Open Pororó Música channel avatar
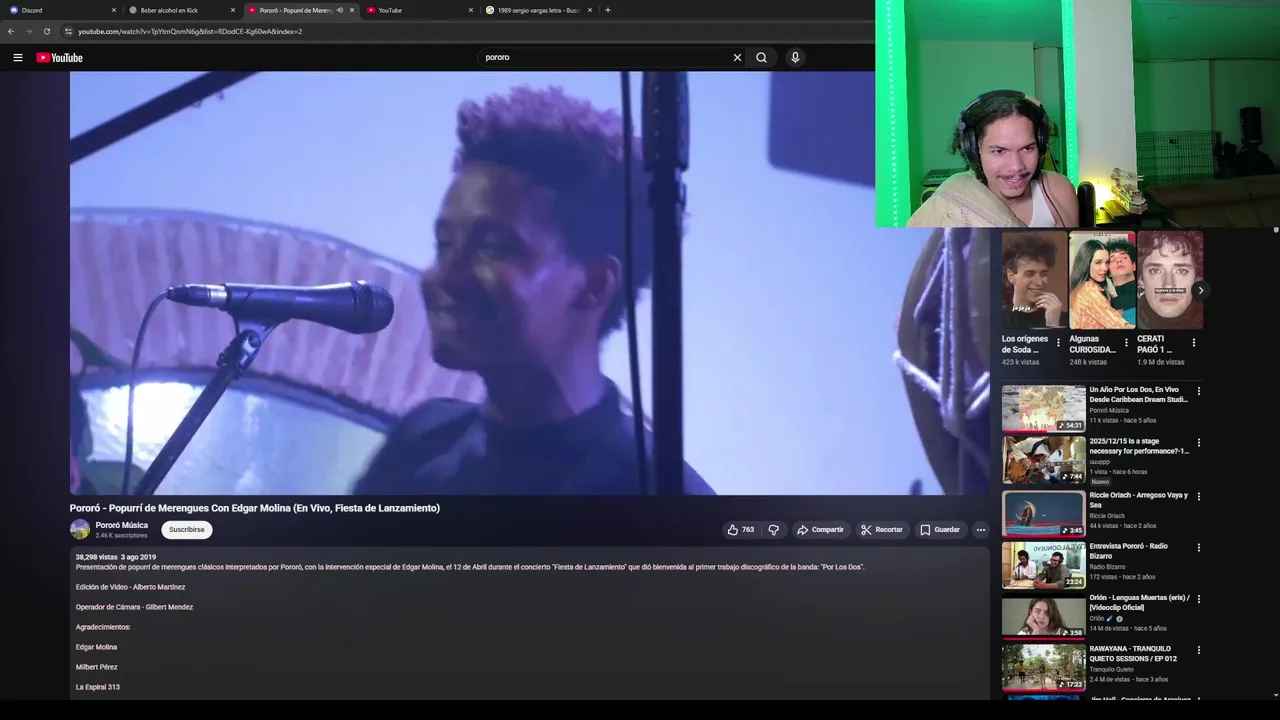The image size is (1280, 720). (80, 530)
